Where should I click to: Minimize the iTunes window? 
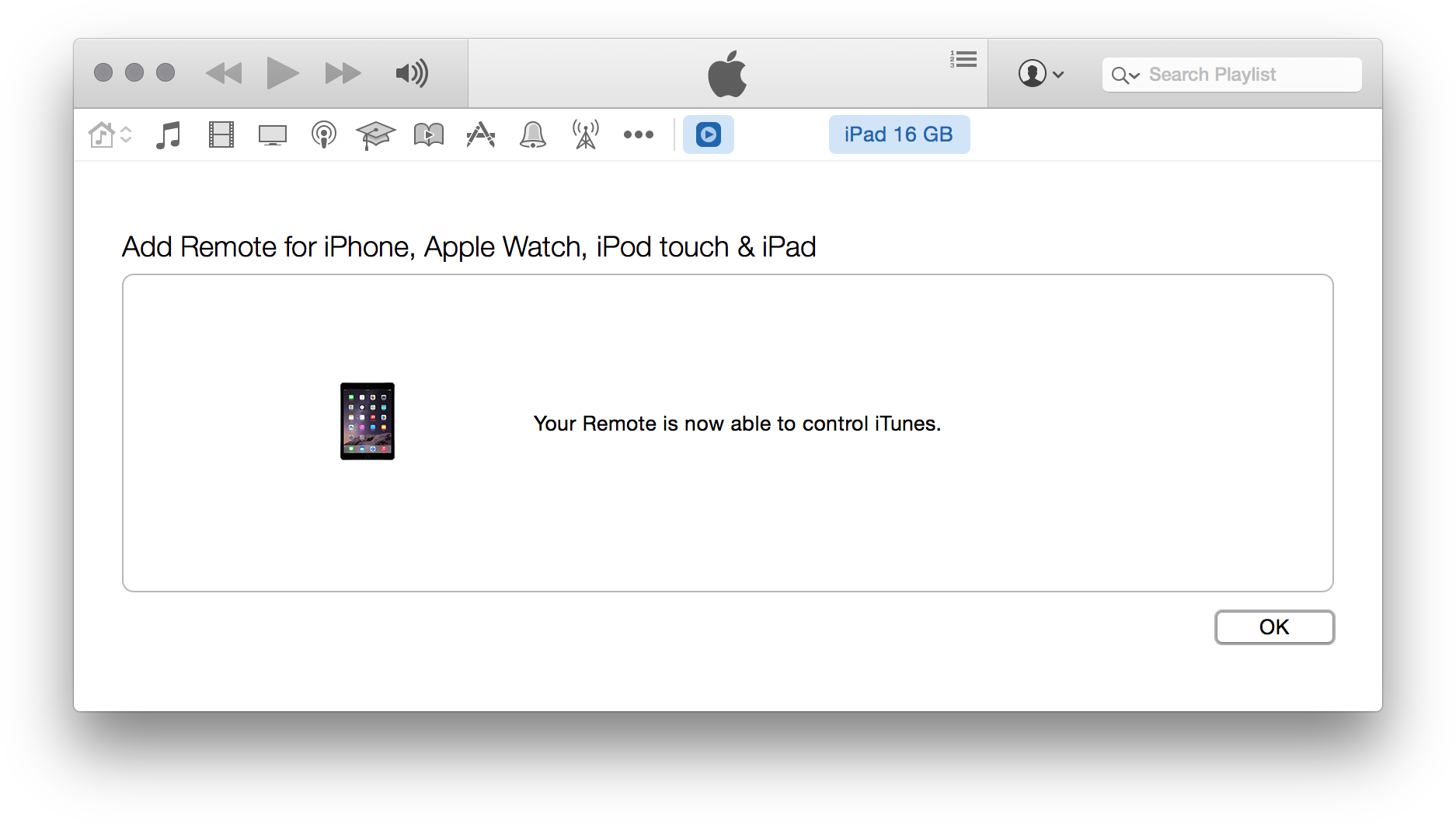coord(134,72)
